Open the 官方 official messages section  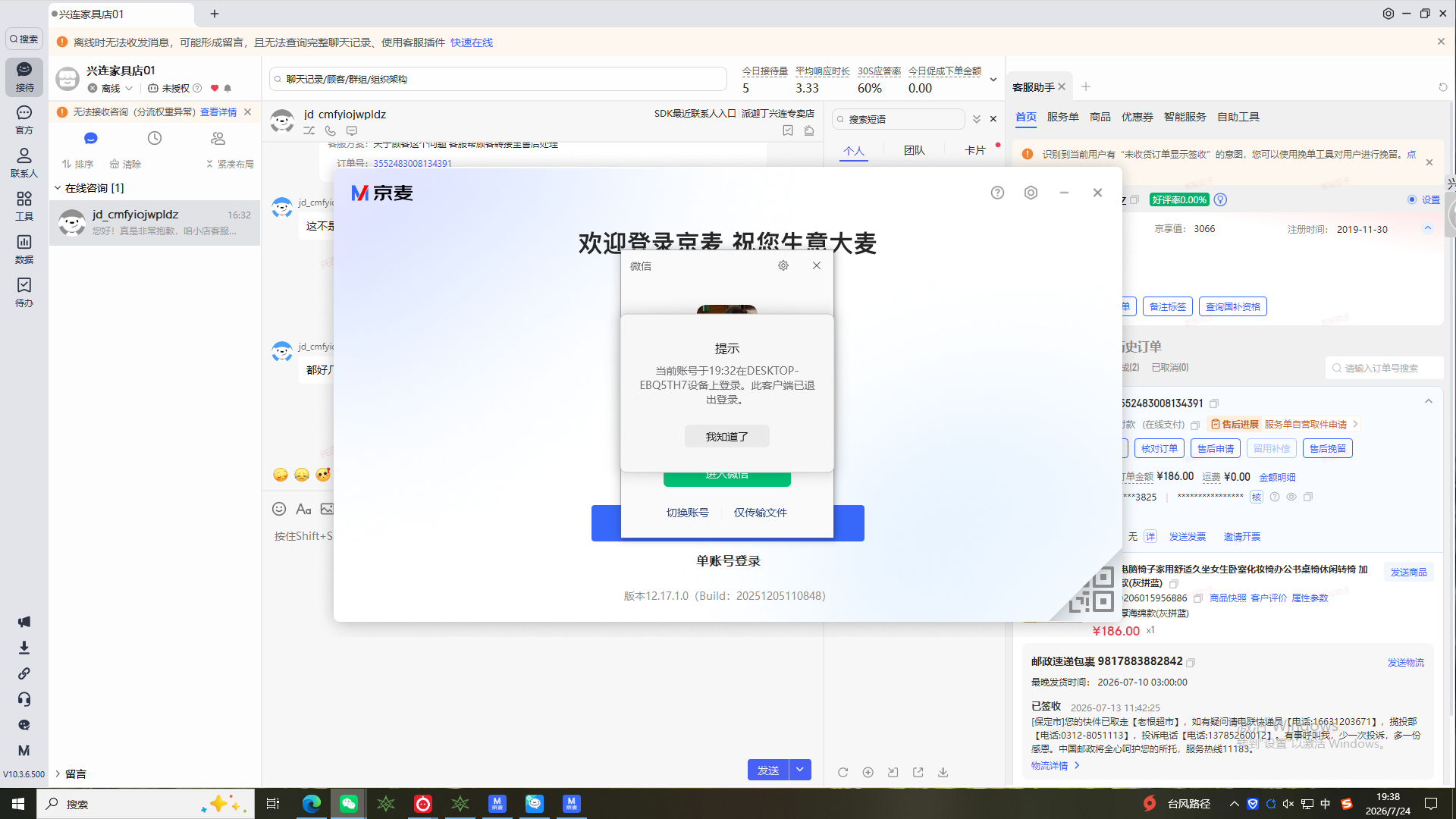[24, 120]
